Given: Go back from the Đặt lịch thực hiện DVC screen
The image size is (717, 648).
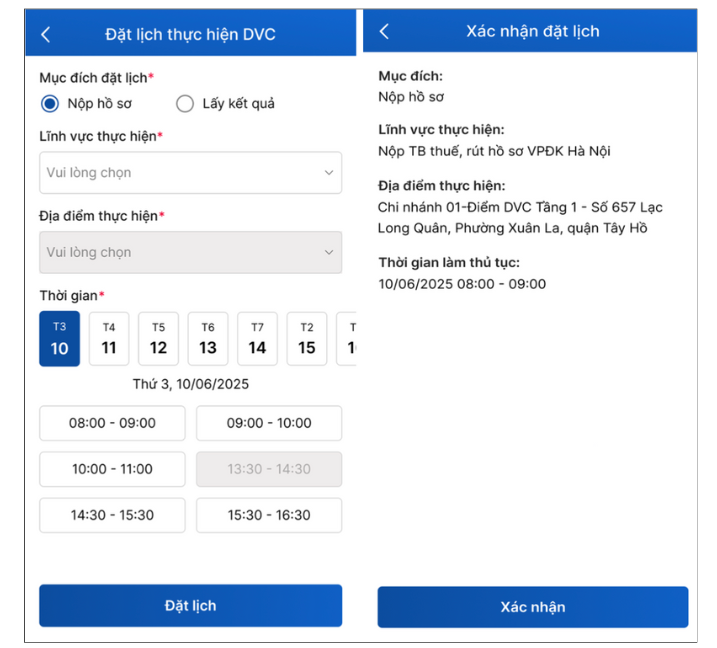Looking at the screenshot, I should coord(46,34).
